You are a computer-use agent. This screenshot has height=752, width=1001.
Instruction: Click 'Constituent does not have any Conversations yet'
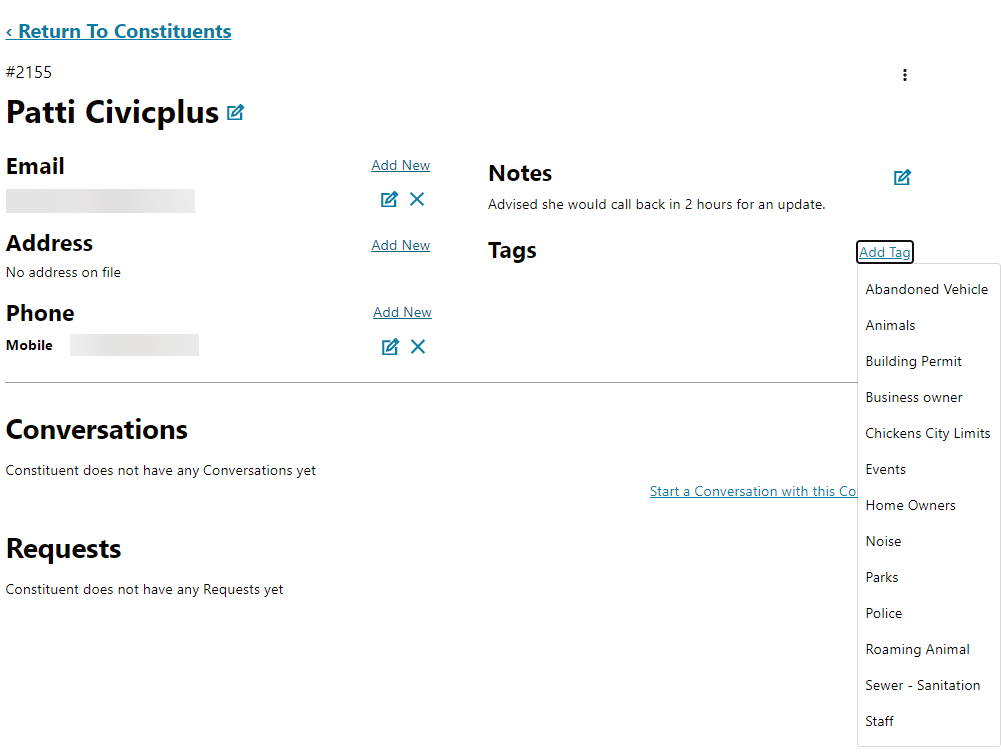click(161, 470)
